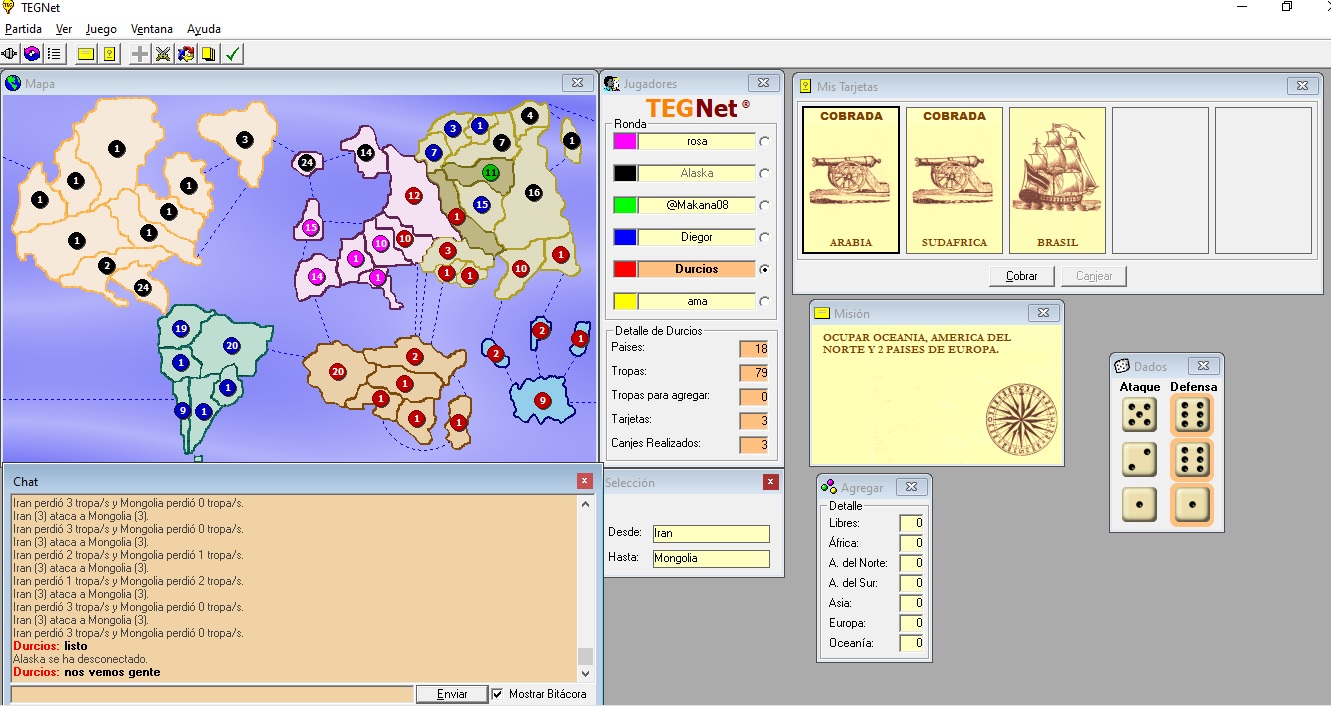Click the chat scrollbar down arrow
Screen dimensions: 1331x707
586,673
